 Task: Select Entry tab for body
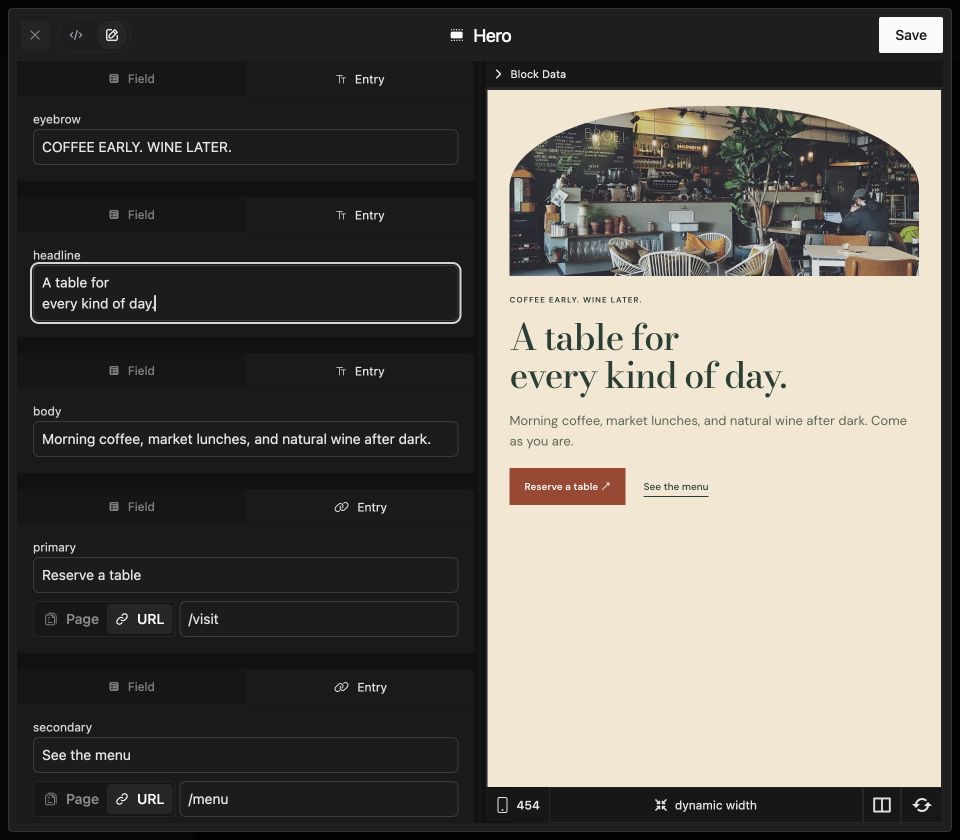click(360, 371)
